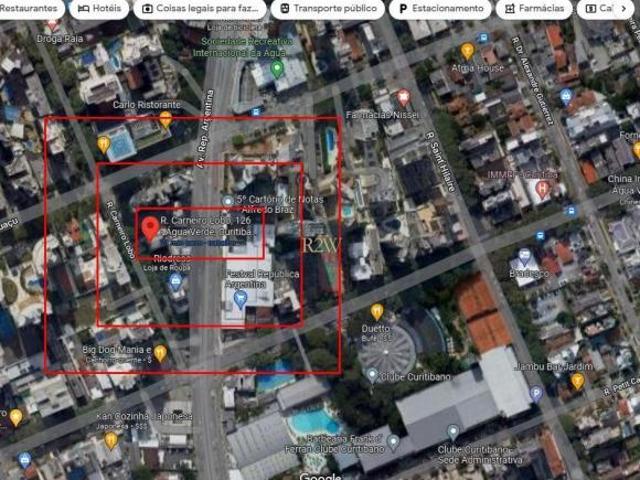Filter map by Hotéis chip
This screenshot has width=640, height=480.
pyautogui.click(x=100, y=8)
